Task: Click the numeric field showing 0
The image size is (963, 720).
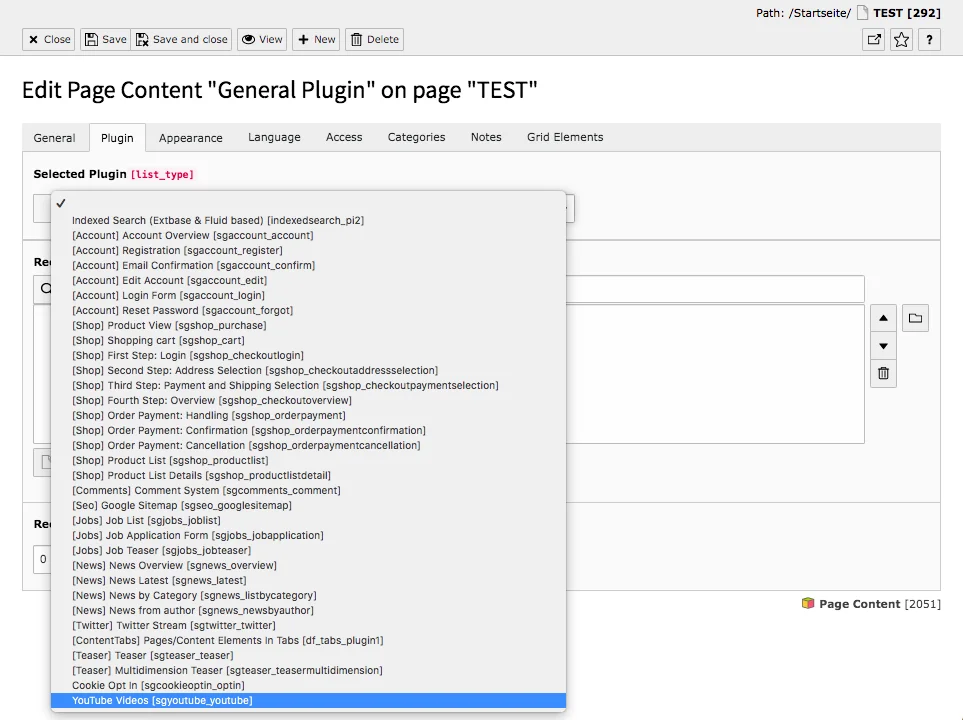Action: click(43, 559)
